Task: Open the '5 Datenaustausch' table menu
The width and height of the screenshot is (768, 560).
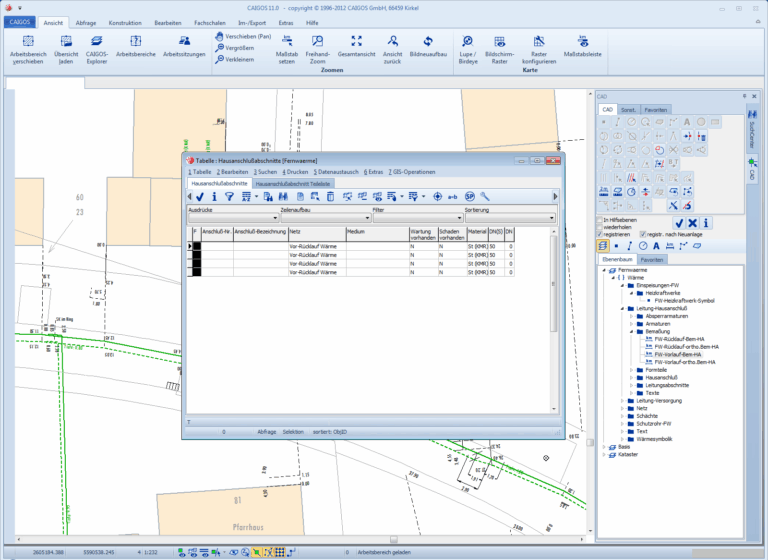Action: point(338,172)
